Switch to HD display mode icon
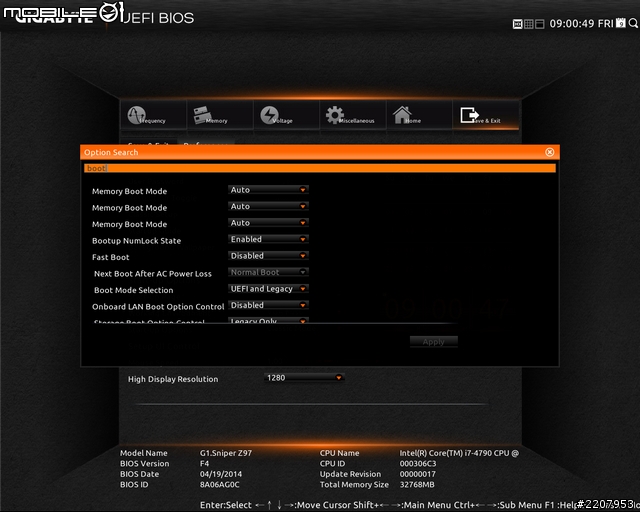 point(517,24)
